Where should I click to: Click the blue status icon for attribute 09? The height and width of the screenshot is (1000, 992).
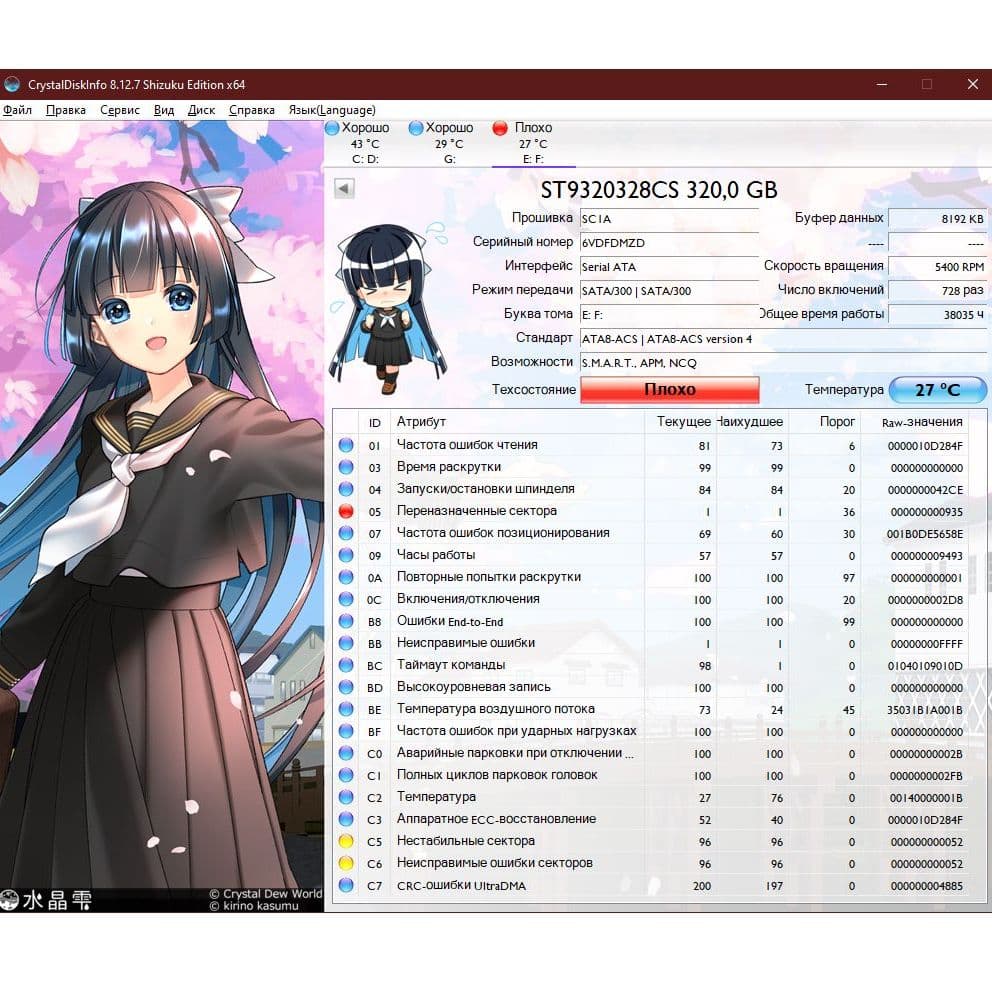coord(346,555)
